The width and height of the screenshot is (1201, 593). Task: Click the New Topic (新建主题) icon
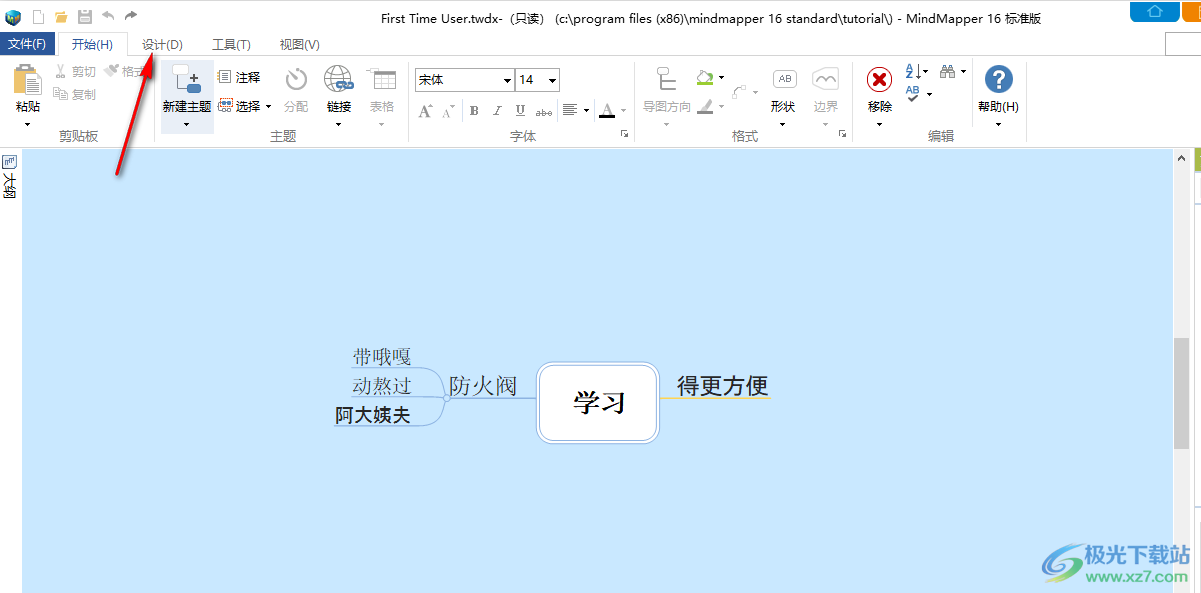[x=186, y=80]
